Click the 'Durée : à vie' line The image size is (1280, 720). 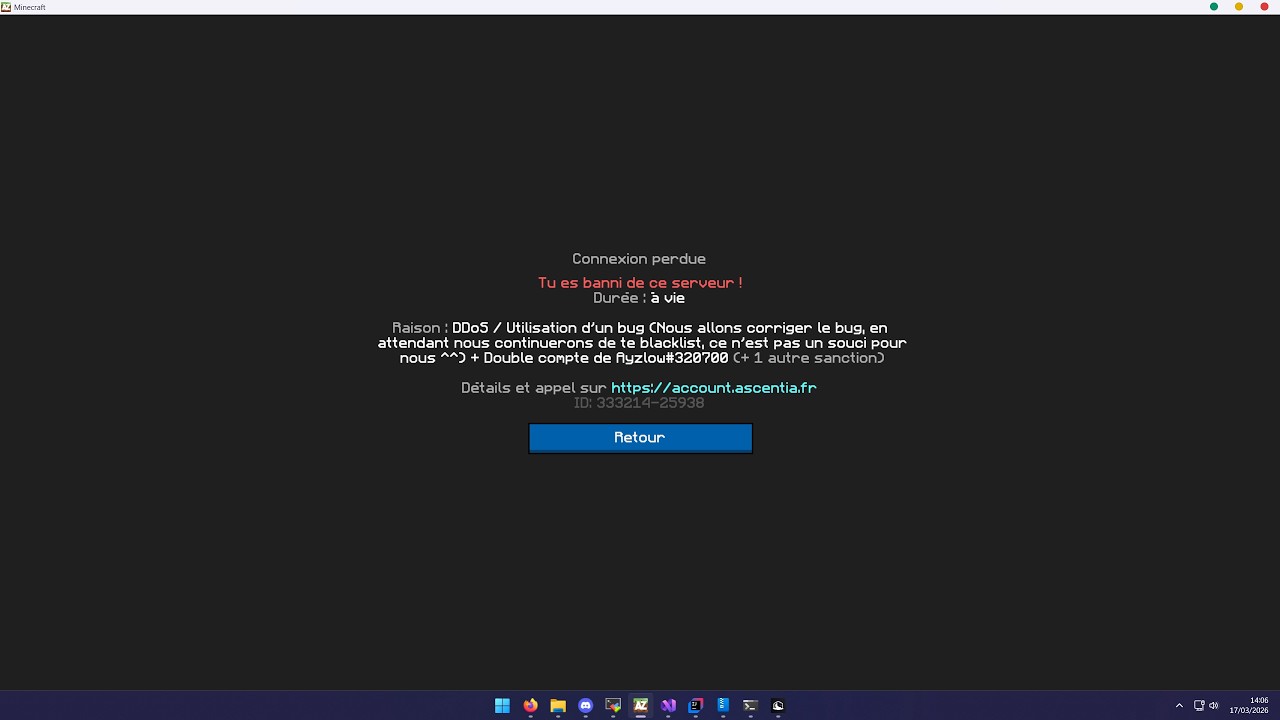(639, 298)
